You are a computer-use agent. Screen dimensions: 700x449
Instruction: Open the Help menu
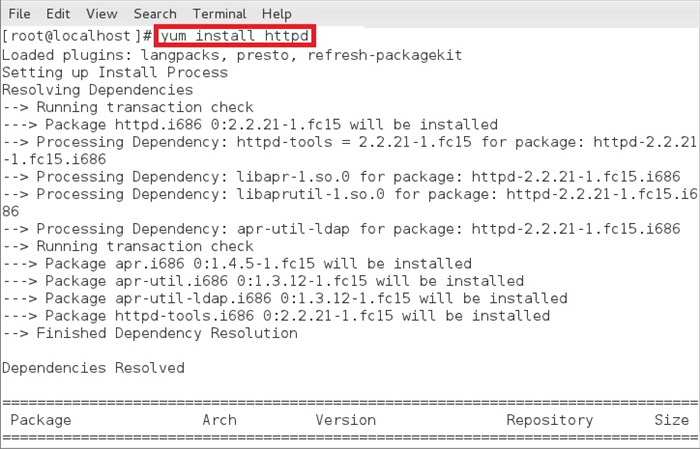277,14
